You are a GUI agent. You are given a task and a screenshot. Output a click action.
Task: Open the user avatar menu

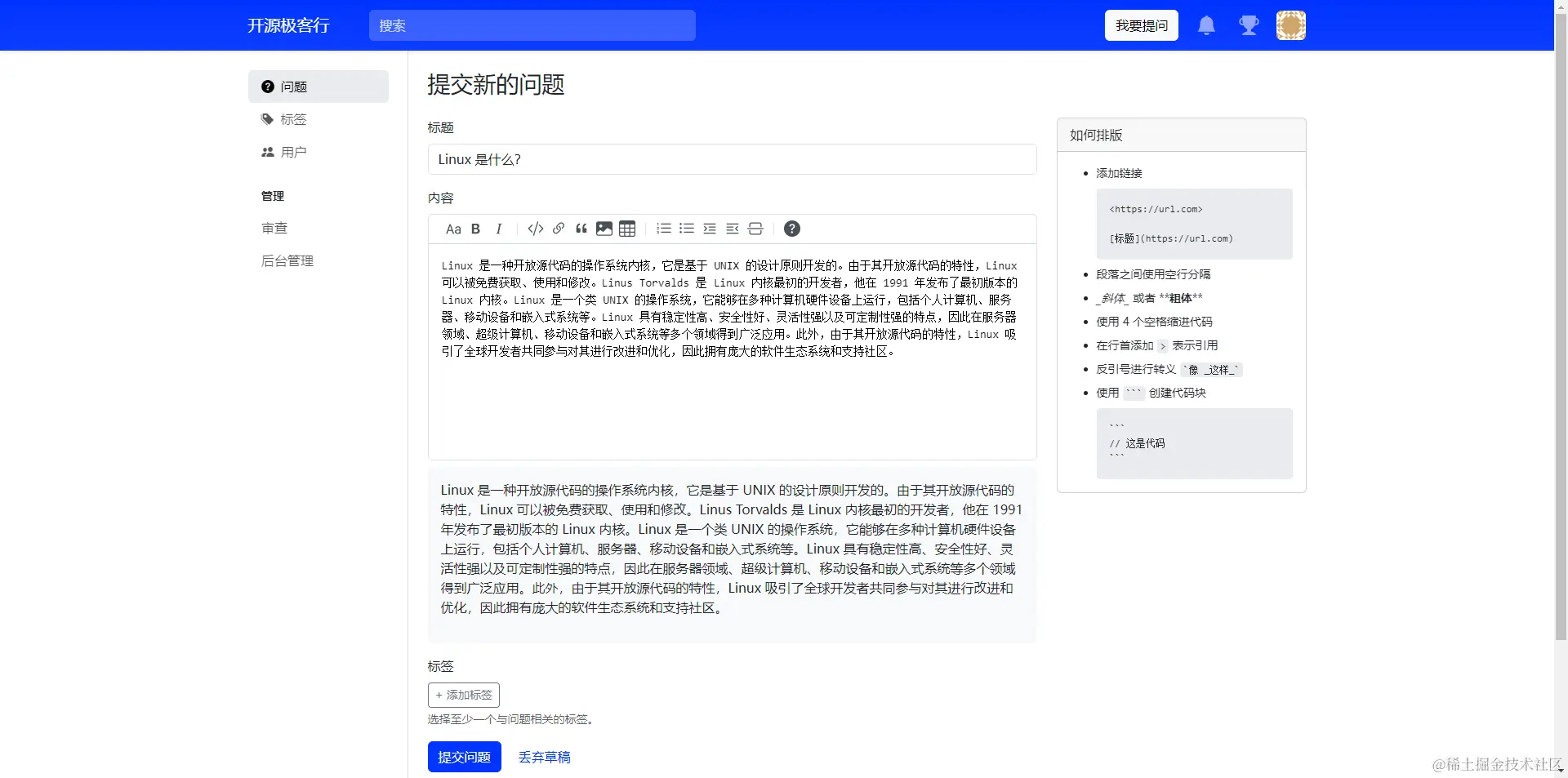point(1291,25)
